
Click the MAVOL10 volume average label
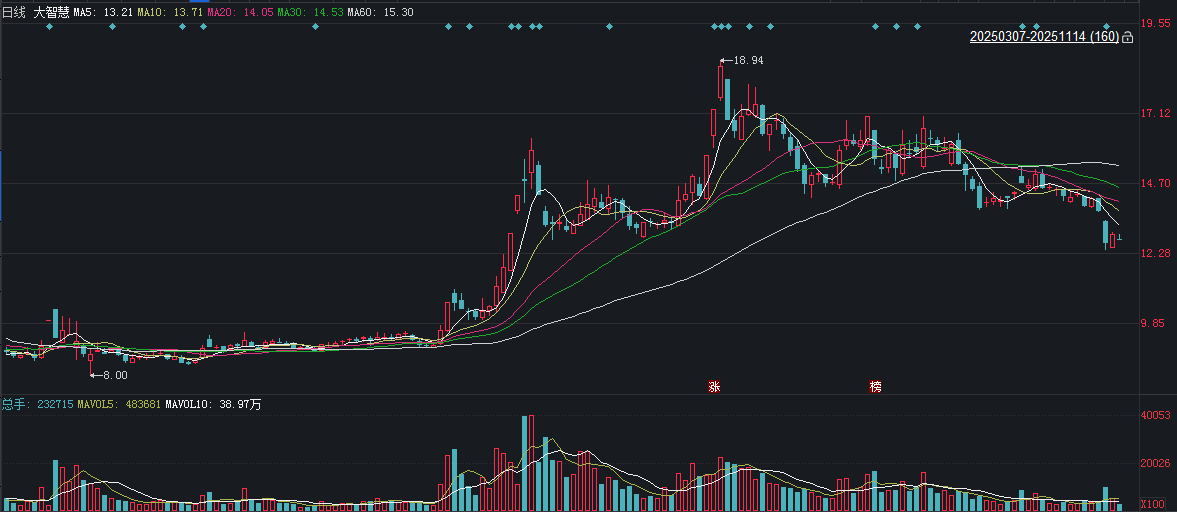(213, 404)
